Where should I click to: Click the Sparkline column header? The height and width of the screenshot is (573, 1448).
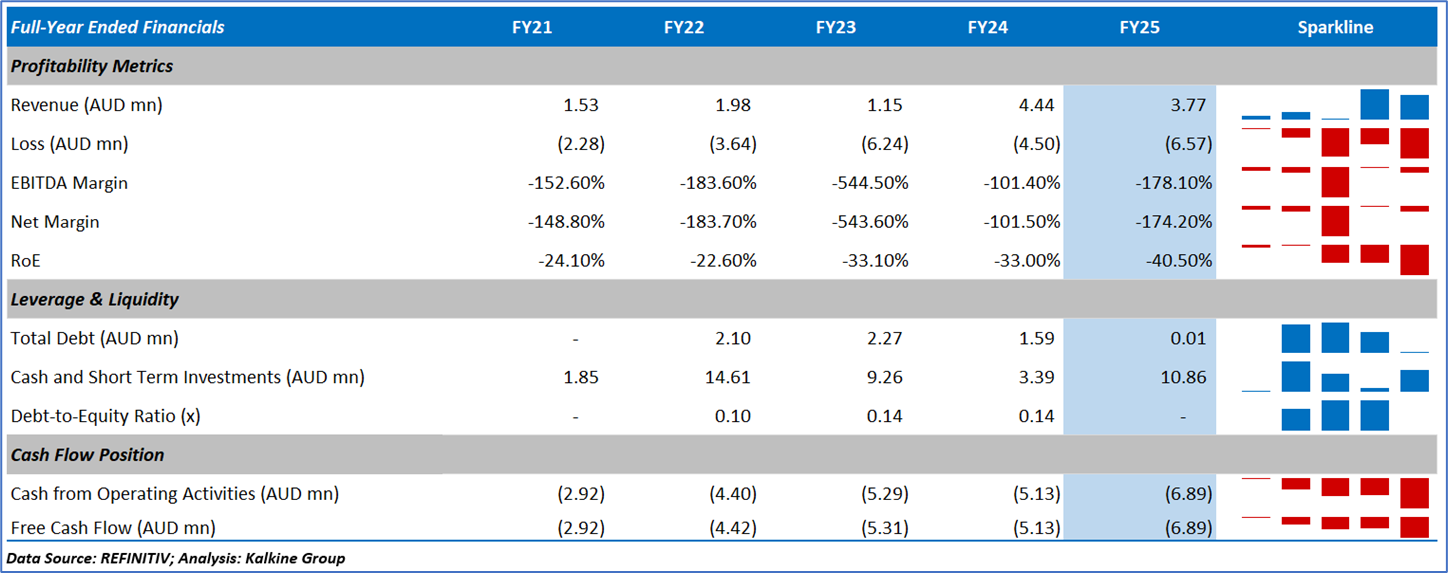pyautogui.click(x=1335, y=27)
